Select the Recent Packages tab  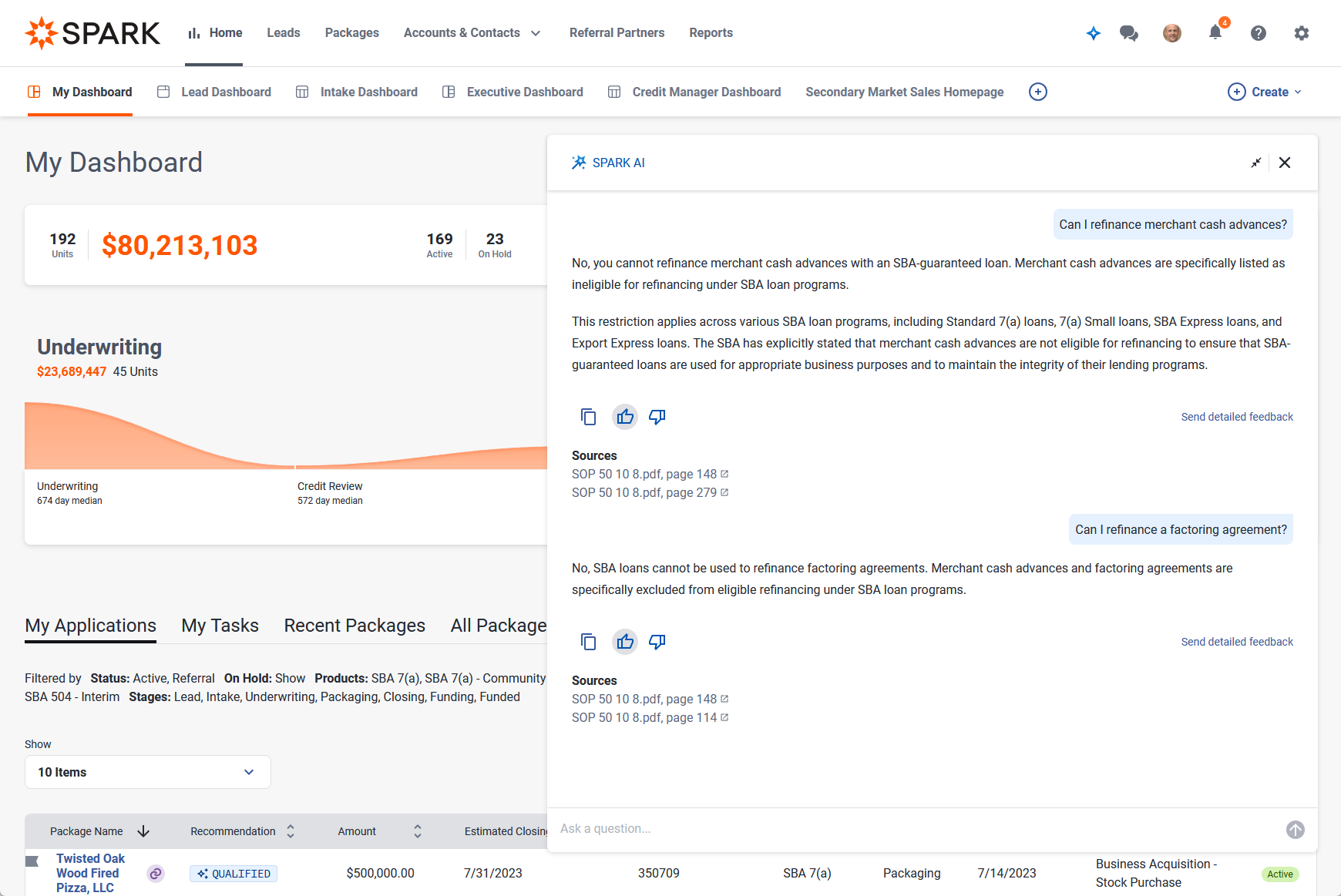pos(355,626)
